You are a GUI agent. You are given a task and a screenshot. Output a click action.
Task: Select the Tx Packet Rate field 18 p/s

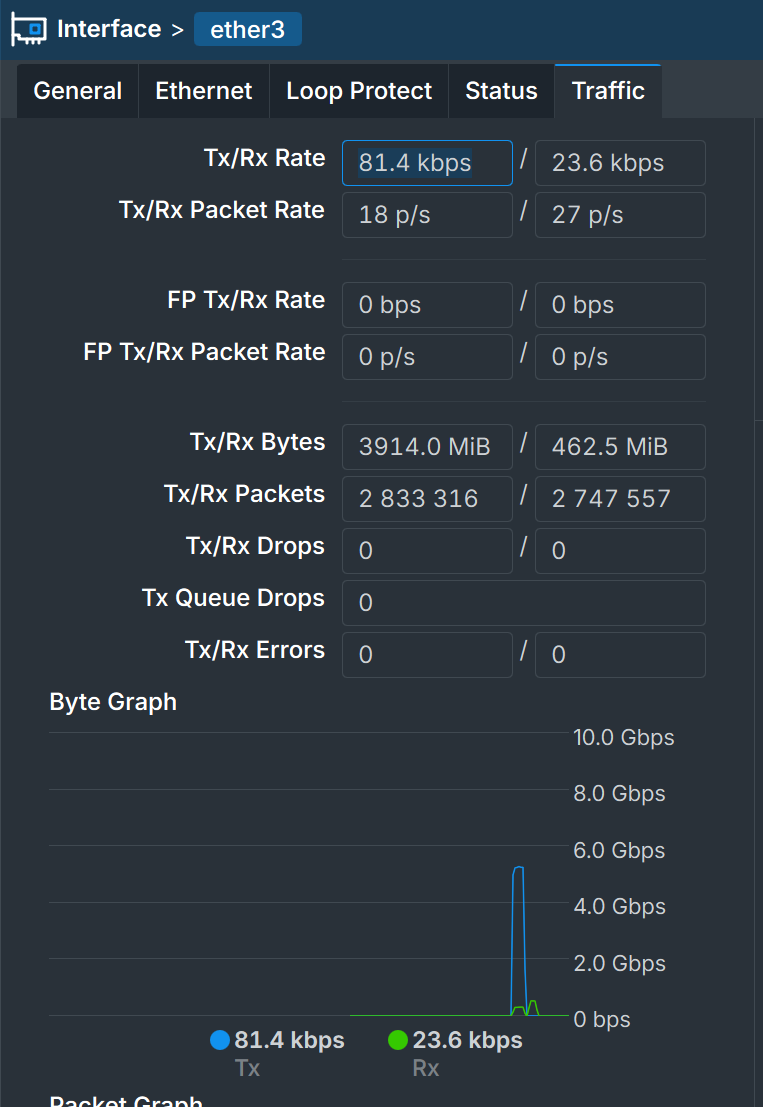(x=427, y=215)
